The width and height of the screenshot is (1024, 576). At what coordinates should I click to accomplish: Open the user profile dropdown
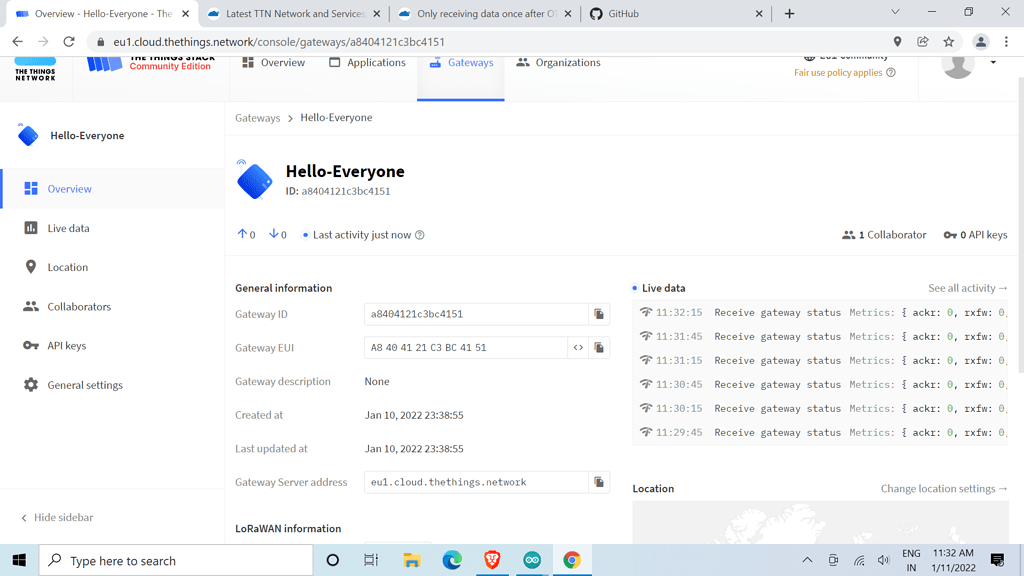(x=992, y=63)
